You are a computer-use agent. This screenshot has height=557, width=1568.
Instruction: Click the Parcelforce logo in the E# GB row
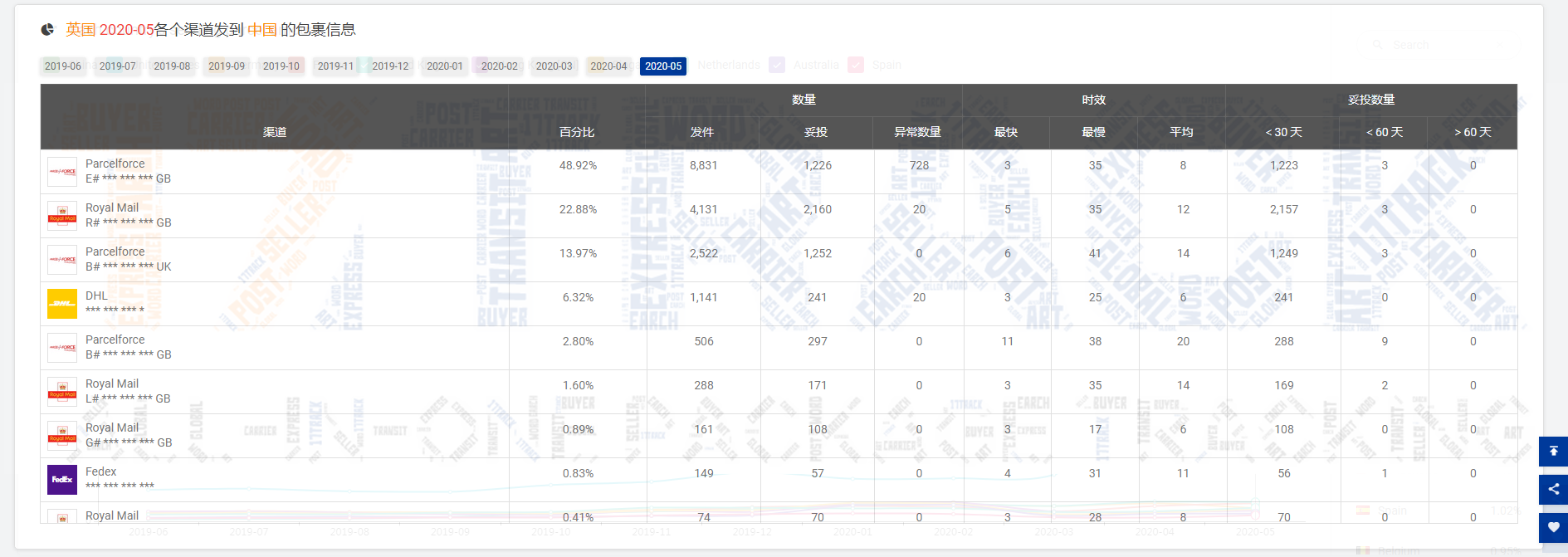tap(62, 172)
